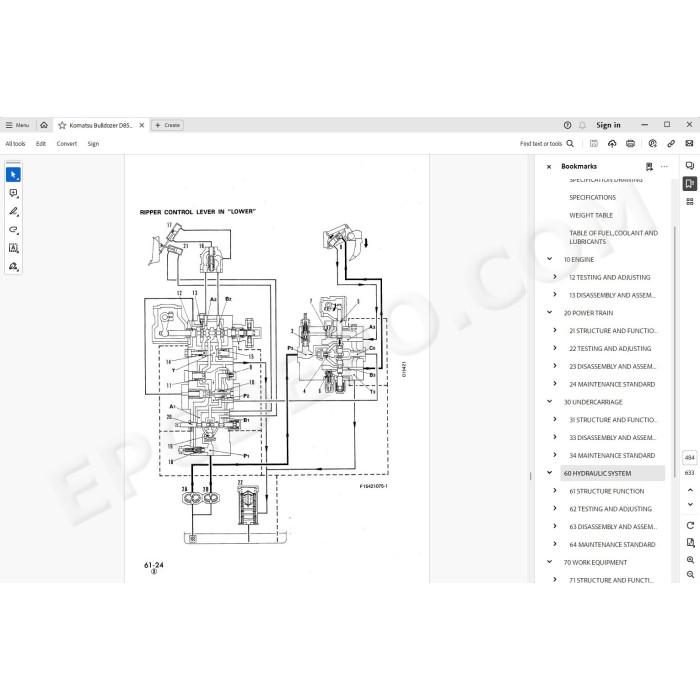Close the Komatsu Bulldozer document tab
Image resolution: width=700 pixels, height=700 pixels.
tap(142, 125)
